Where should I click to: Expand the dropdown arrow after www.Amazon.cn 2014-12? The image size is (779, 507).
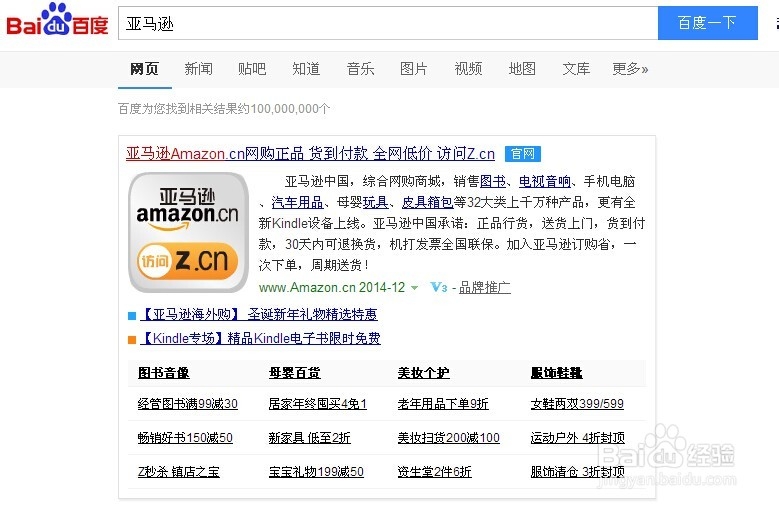pos(414,288)
